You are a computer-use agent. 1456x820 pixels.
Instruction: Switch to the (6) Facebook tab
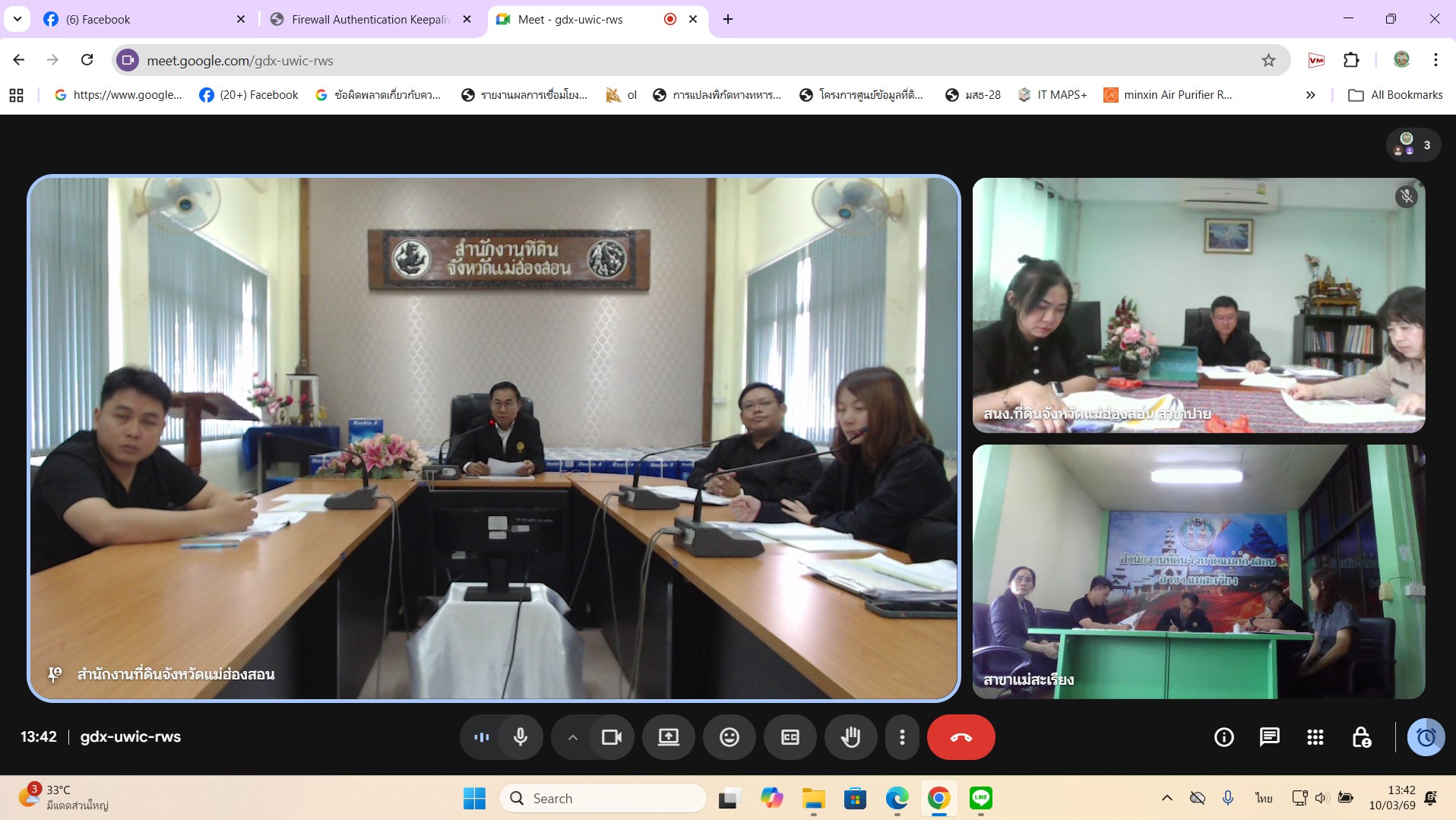coord(97,19)
